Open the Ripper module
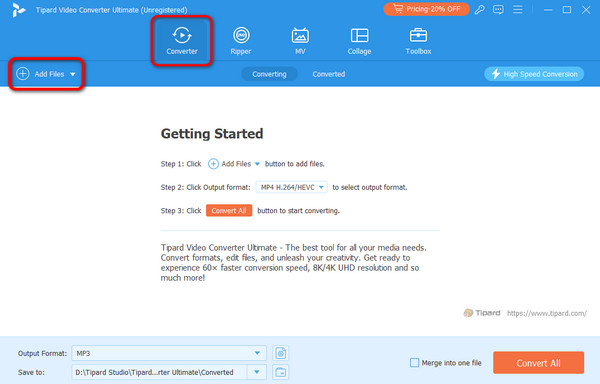This screenshot has width=600, height=384. [241, 41]
